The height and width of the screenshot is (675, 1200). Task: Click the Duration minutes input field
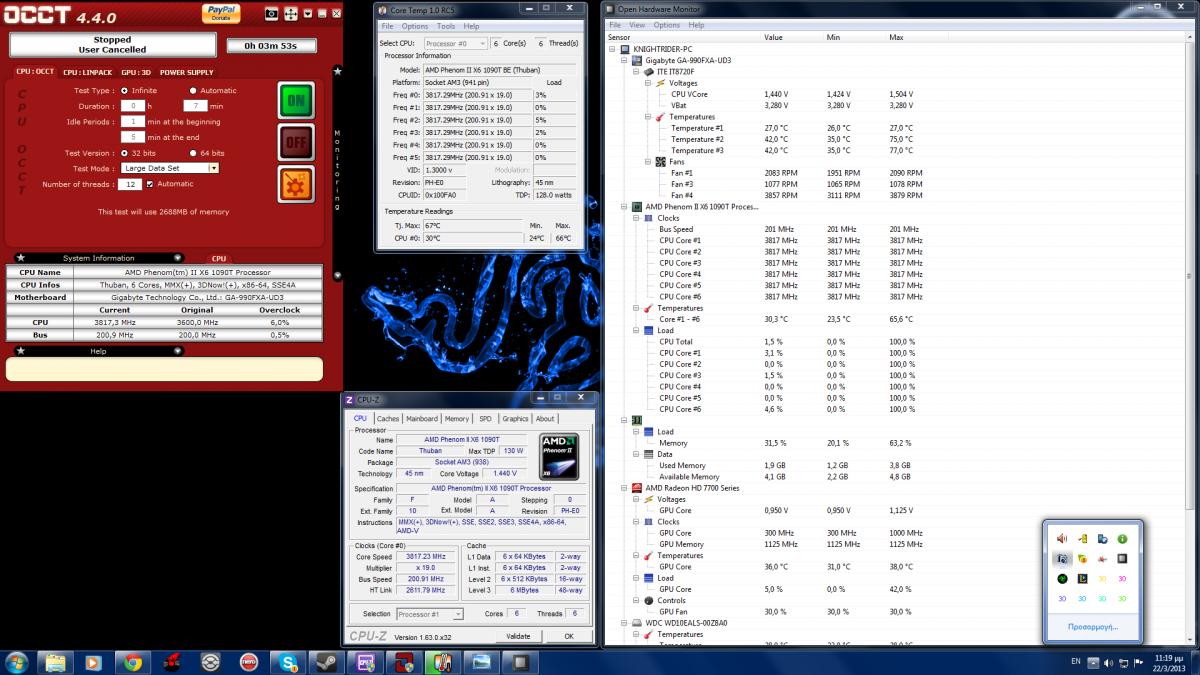click(x=195, y=105)
